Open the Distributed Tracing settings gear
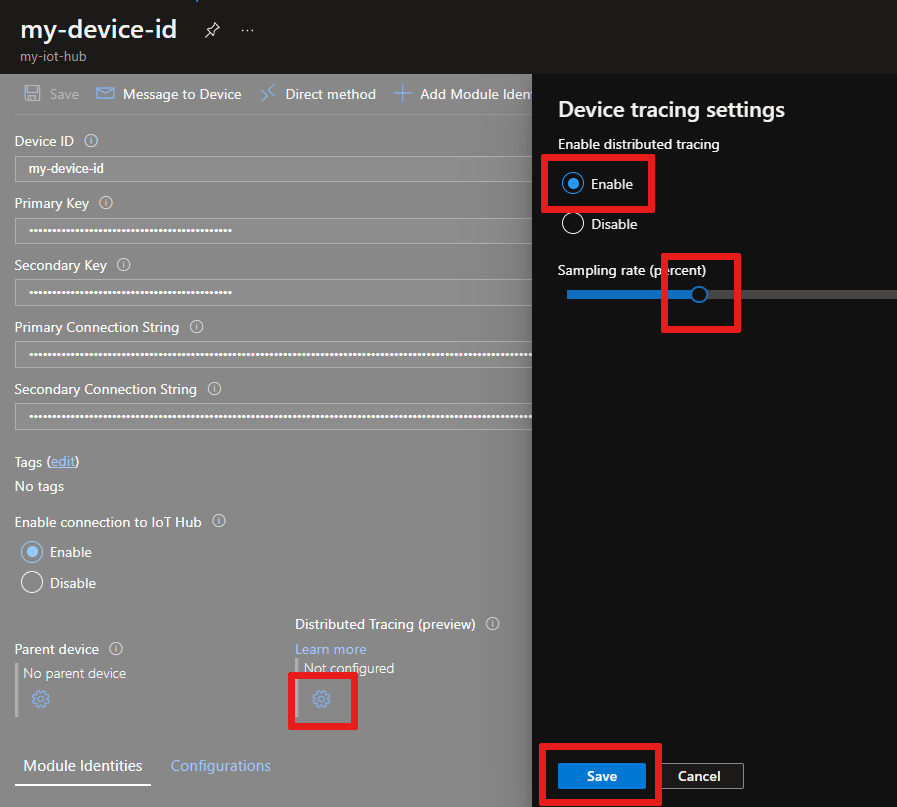Screen dimensions: 897x807 coord(322,700)
